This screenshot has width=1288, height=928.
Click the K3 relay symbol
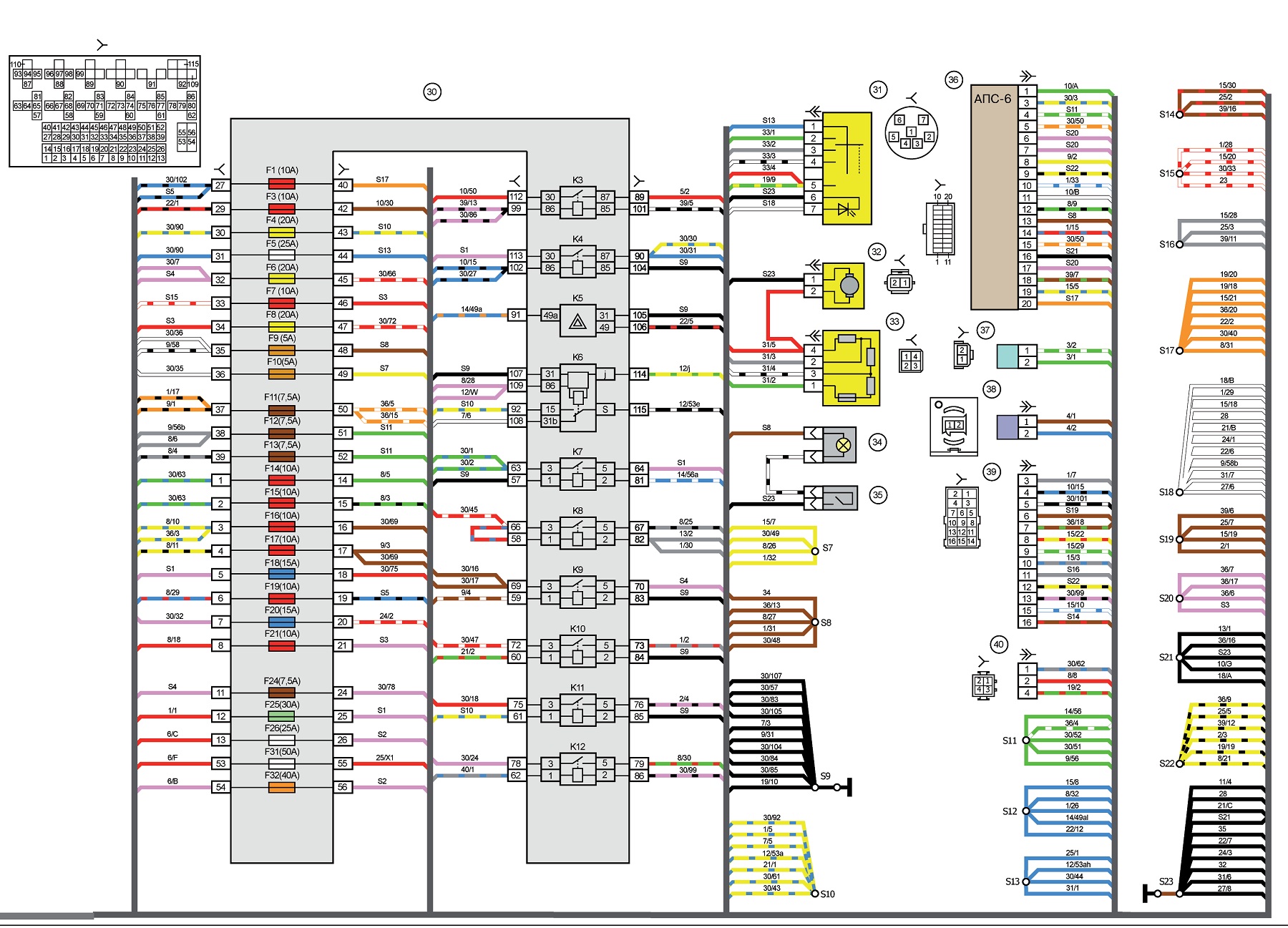tap(577, 202)
